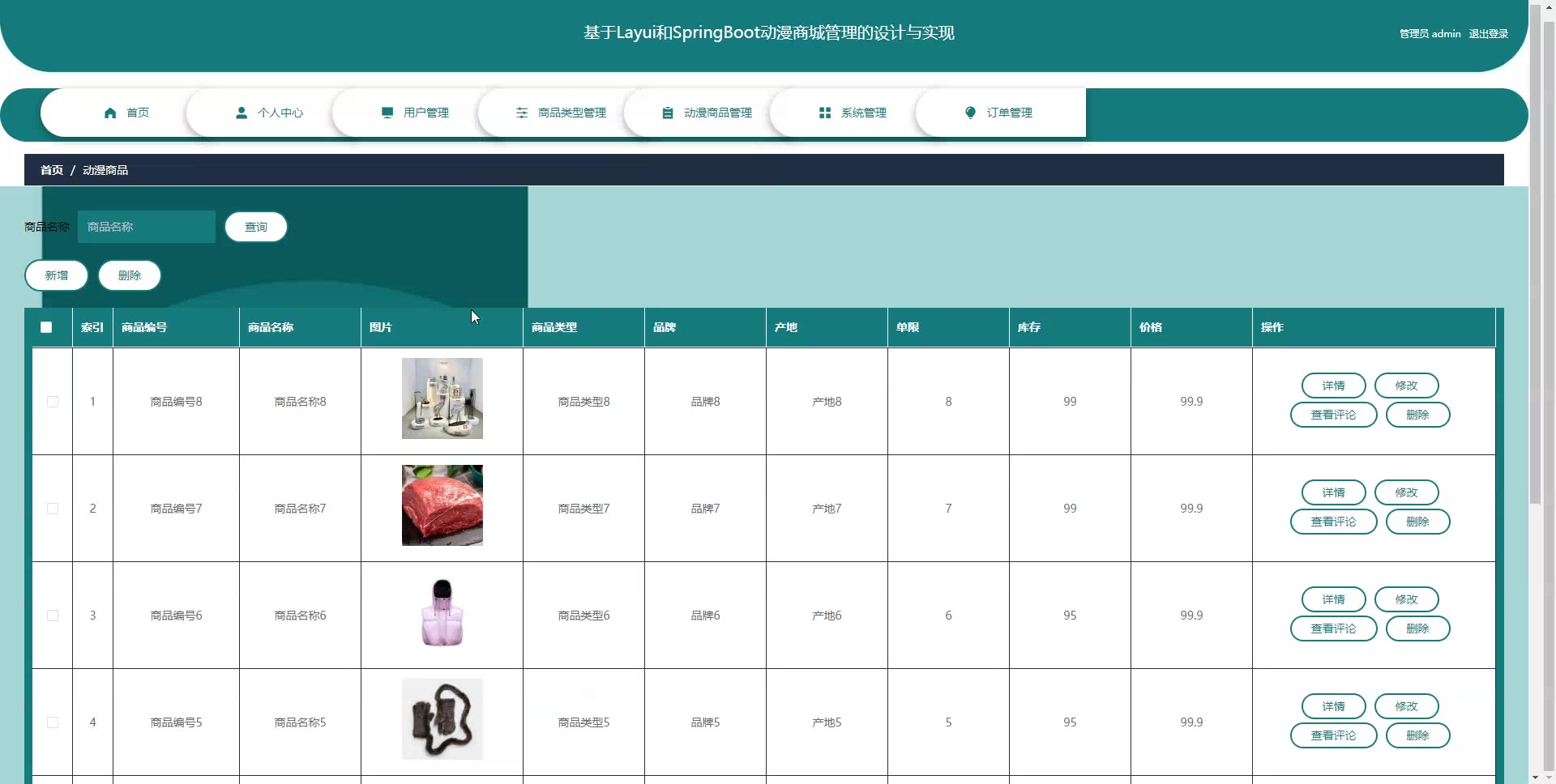This screenshot has height=784, width=1556.
Task: Click 修改 for 商品名称7
Action: [x=1407, y=492]
